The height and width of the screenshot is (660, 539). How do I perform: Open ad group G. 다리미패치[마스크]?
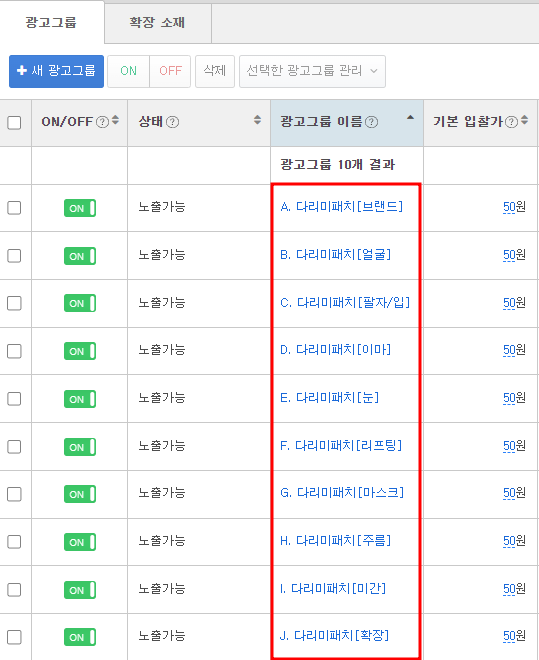pos(342,493)
